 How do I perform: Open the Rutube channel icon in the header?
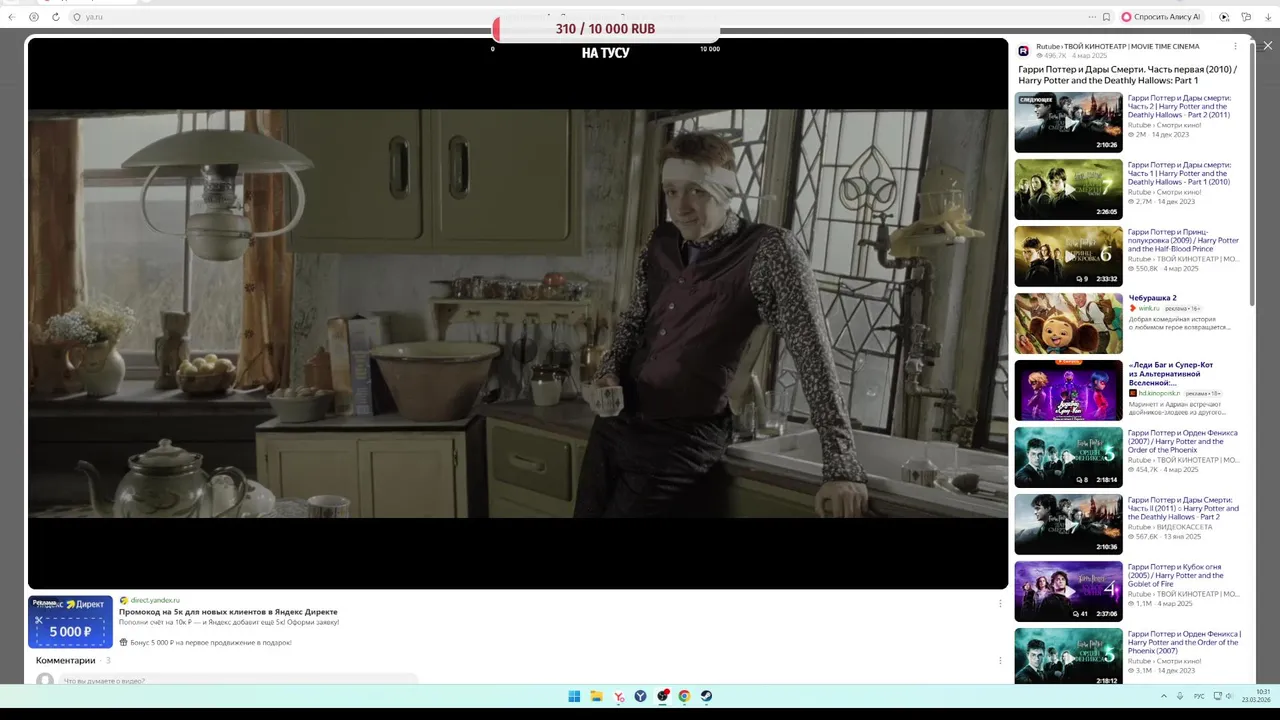1023,51
